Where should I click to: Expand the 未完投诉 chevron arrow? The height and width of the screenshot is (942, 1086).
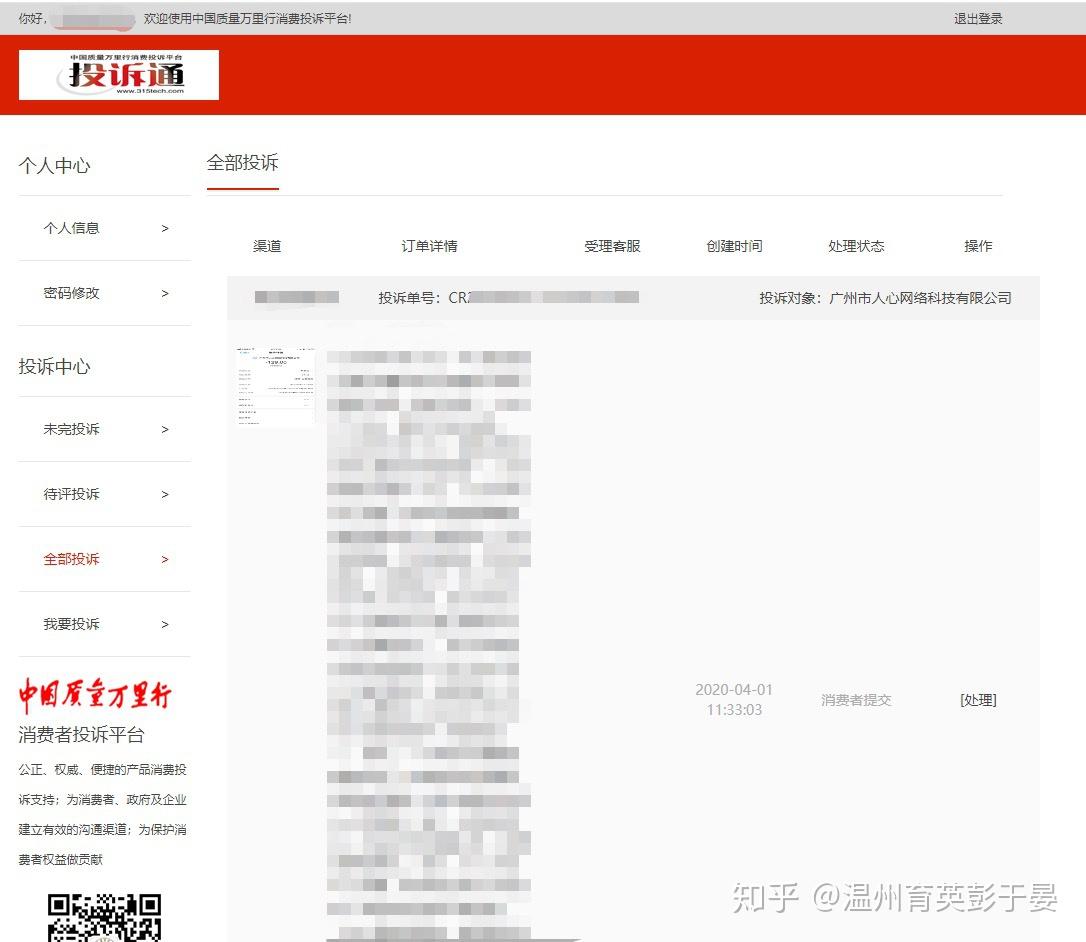[164, 429]
